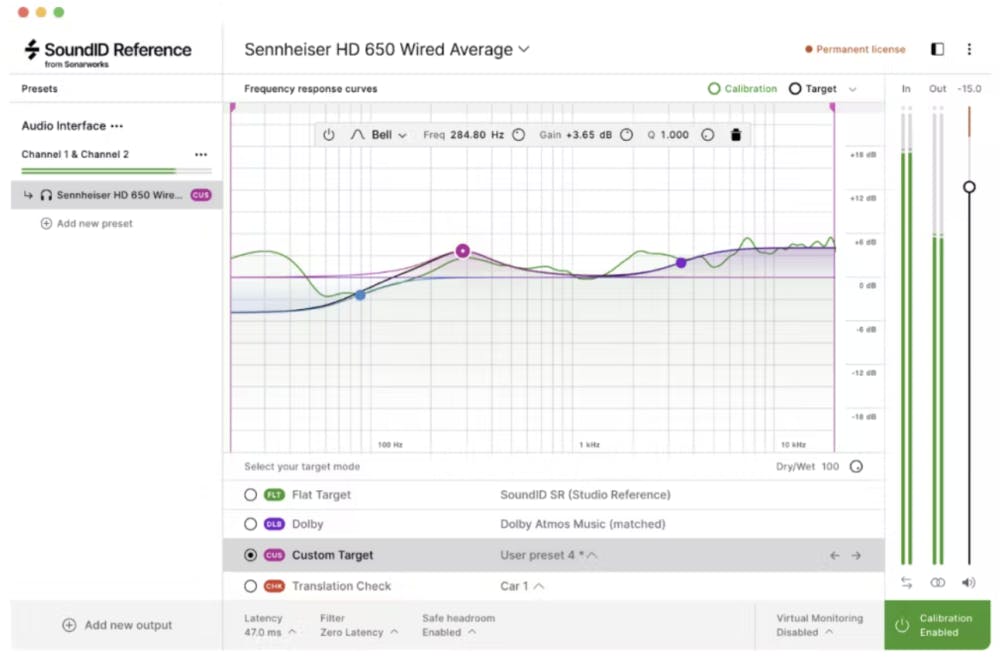Toggle the sidebar panel layout icon
Screen dimensions: 1000x663
[937, 49]
